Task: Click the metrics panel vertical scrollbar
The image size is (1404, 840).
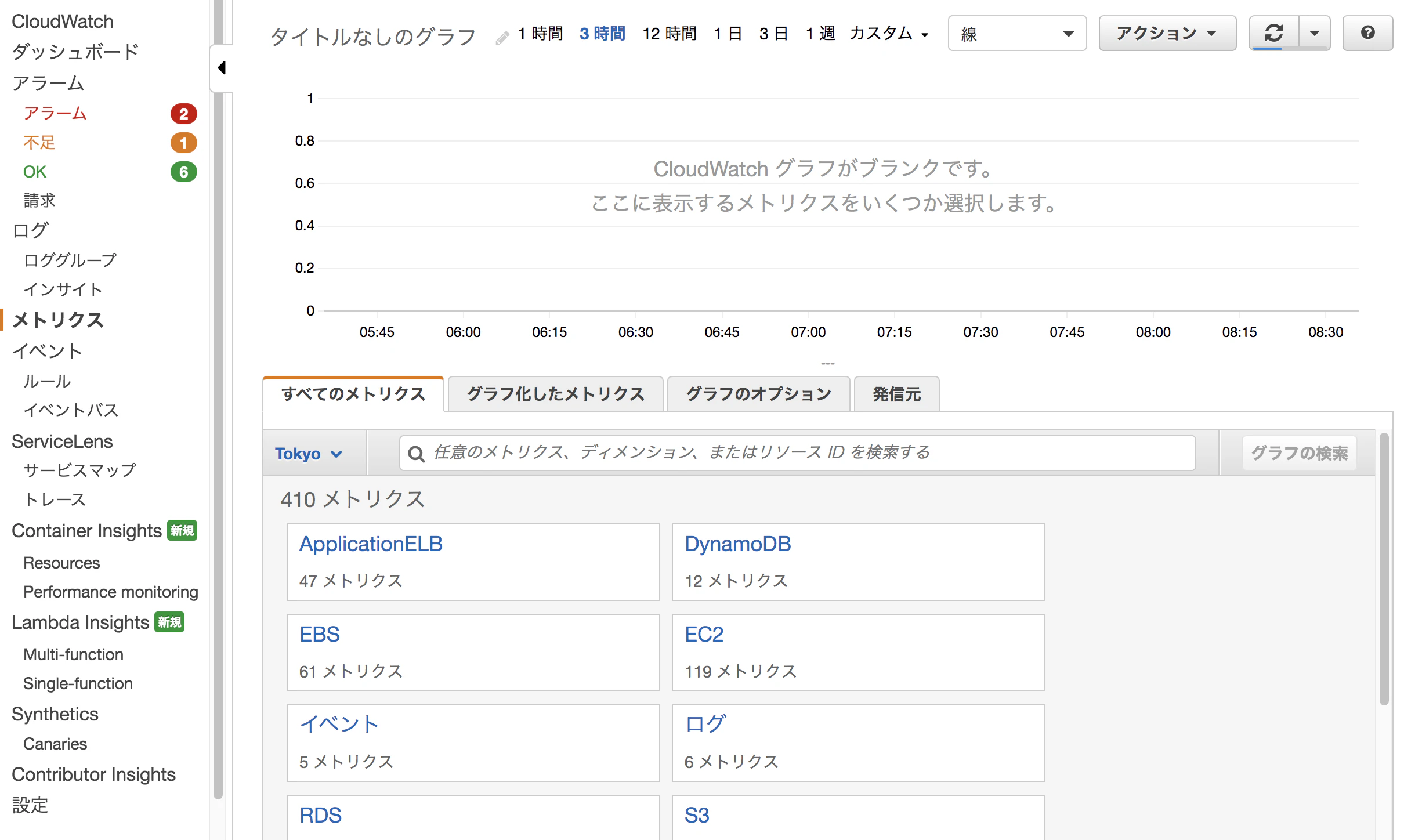Action: pyautogui.click(x=1384, y=569)
